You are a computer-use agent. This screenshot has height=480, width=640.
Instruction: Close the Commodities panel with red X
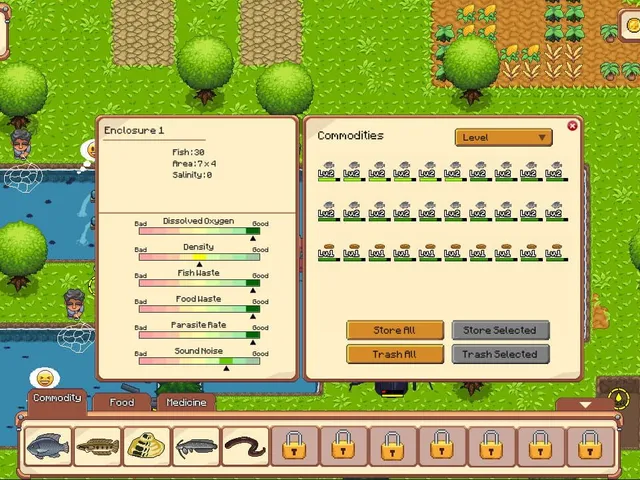pyautogui.click(x=572, y=126)
